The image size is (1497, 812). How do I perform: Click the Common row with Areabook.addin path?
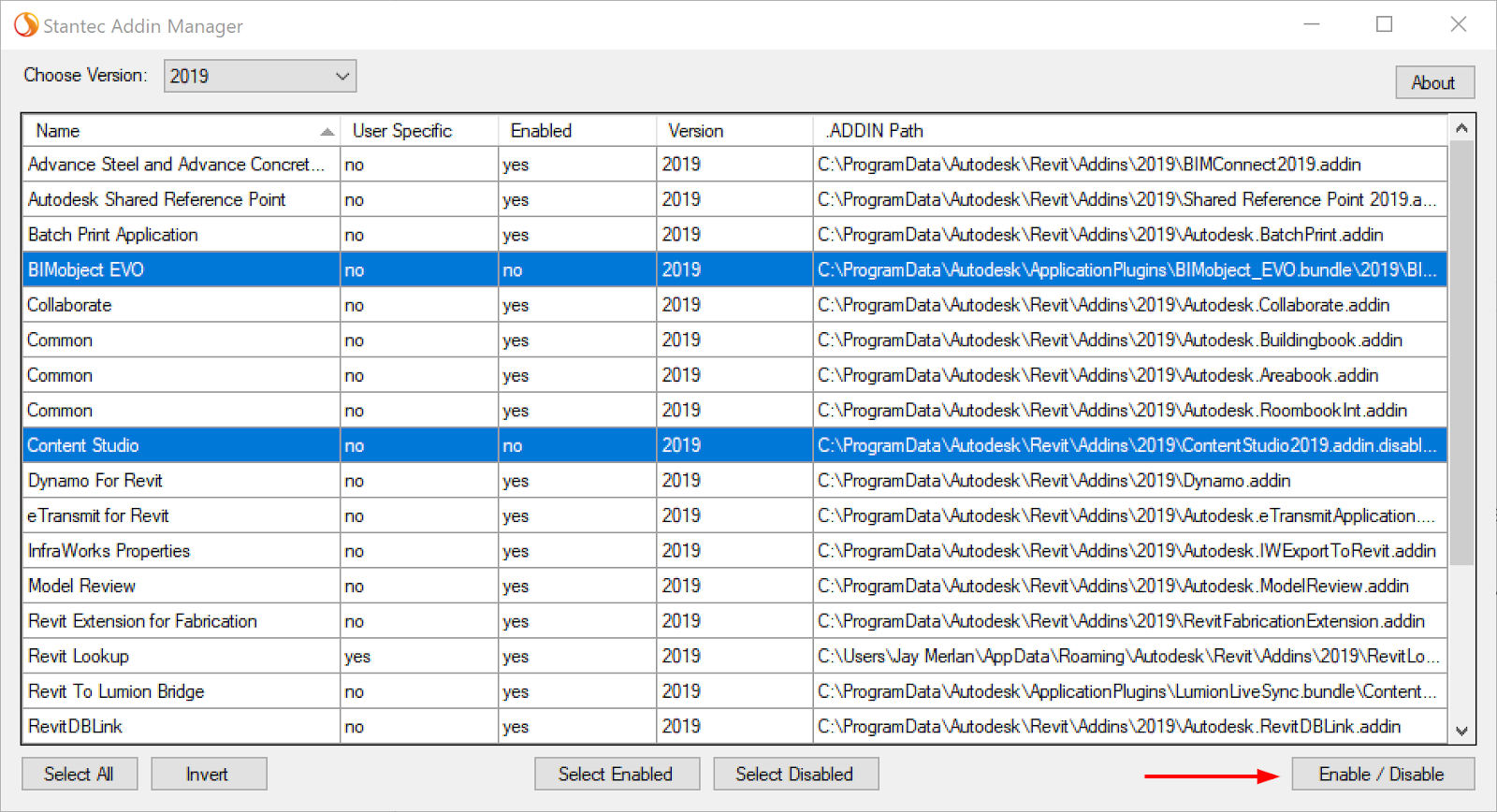pos(734,375)
